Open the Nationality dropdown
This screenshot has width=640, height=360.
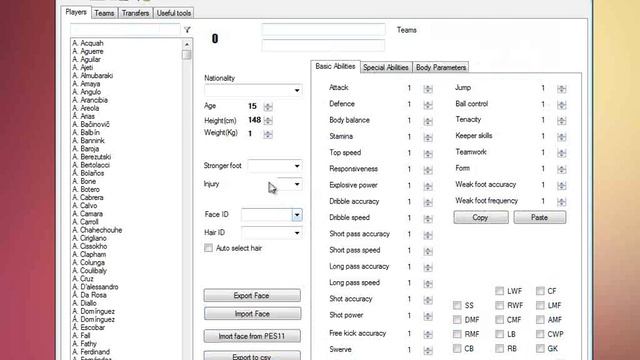(x=297, y=90)
